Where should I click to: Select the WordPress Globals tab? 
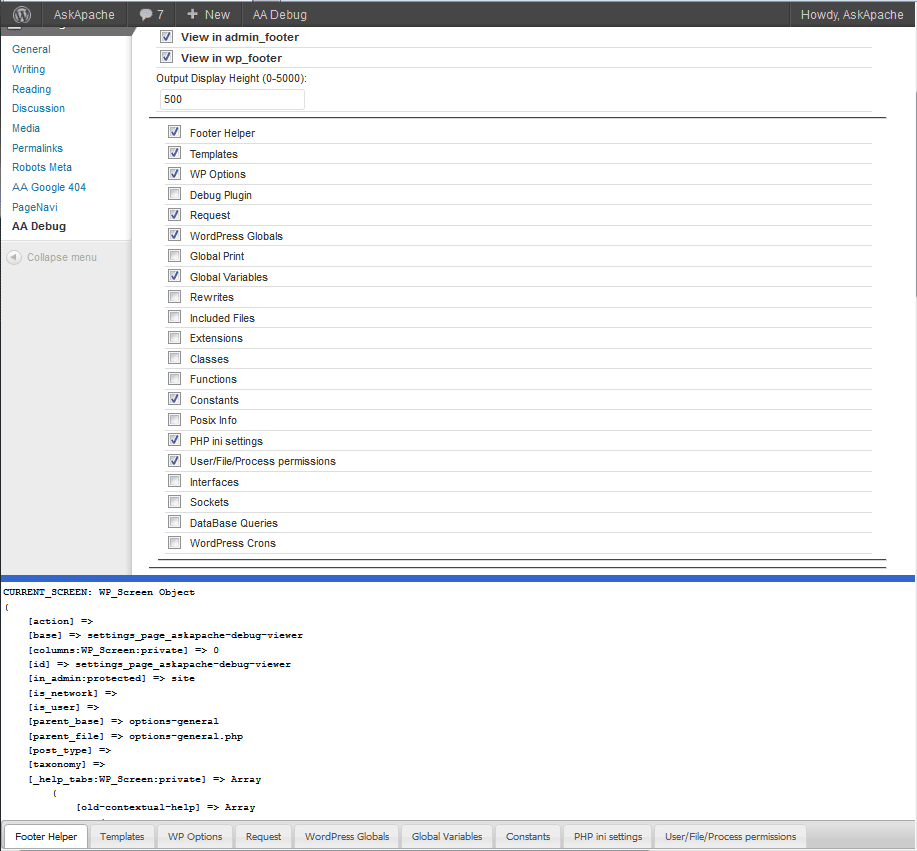(347, 836)
